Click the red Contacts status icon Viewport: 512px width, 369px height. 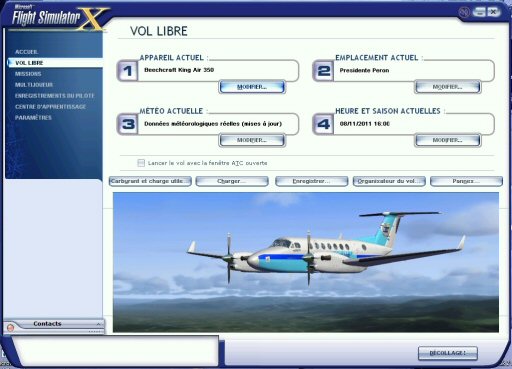click(10, 328)
